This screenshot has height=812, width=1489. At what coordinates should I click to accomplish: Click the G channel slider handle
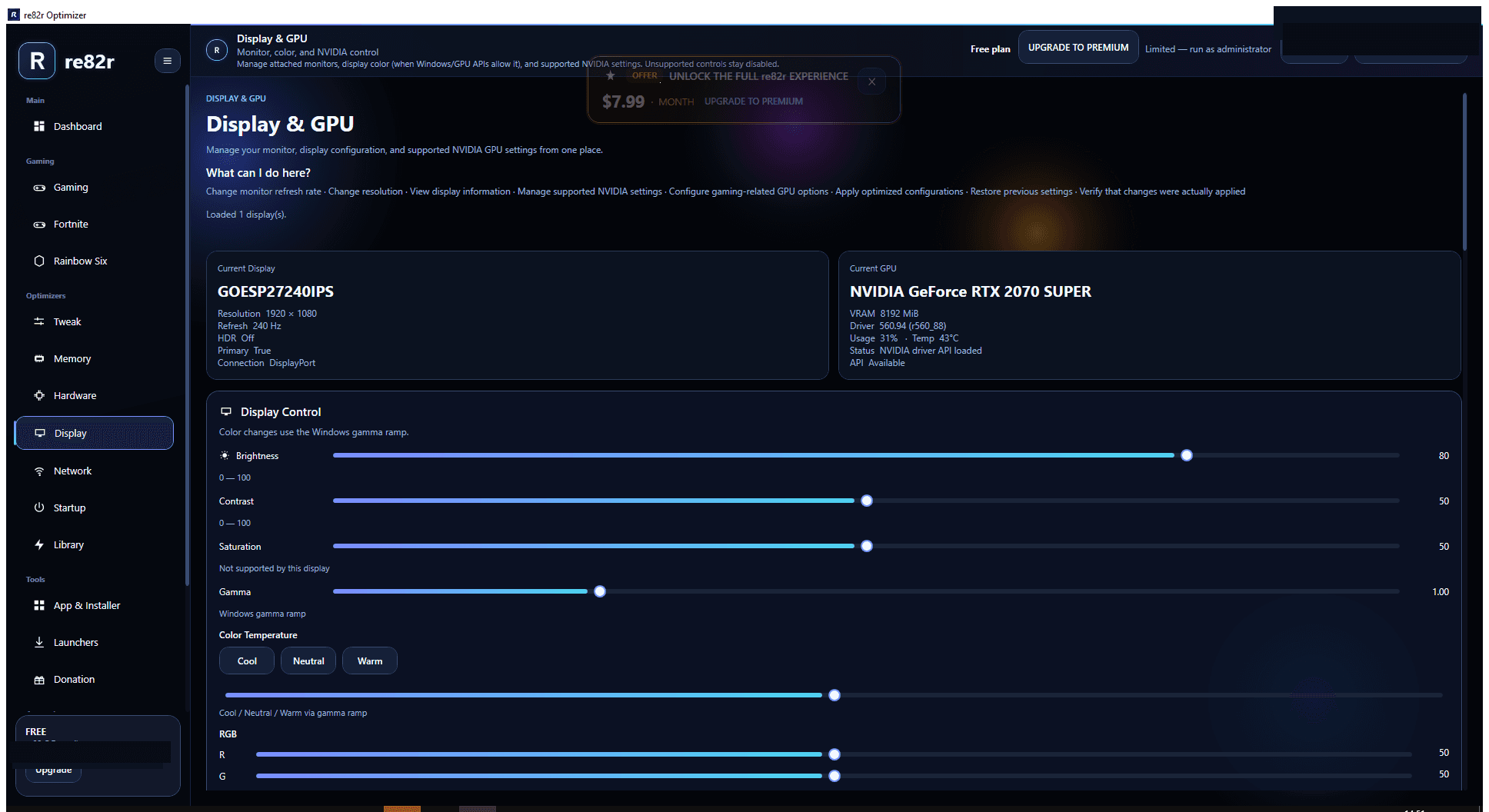pyautogui.click(x=834, y=776)
